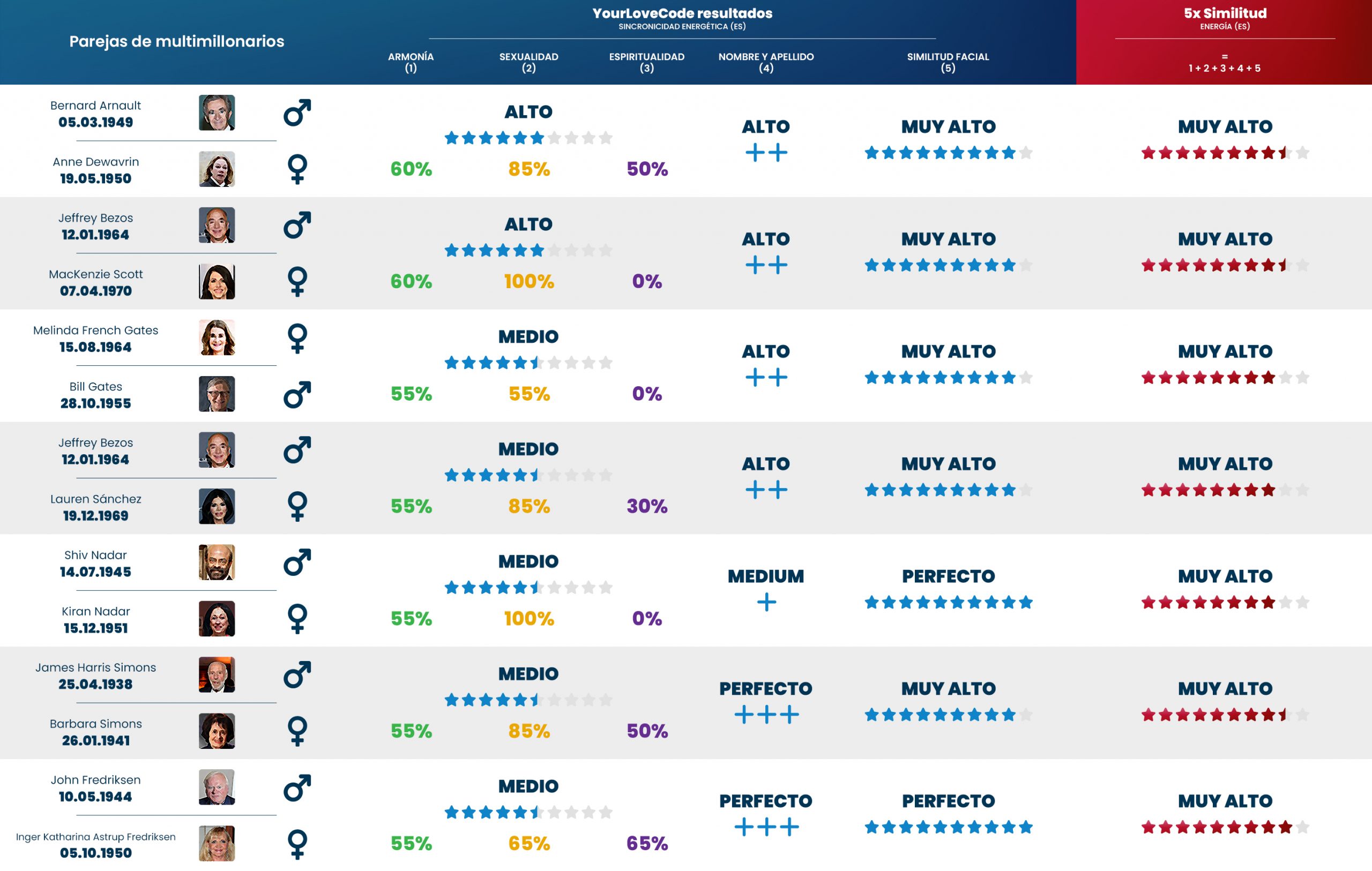This screenshot has height=871, width=1372.
Task: Click the male symbol beside Bill Gates
Action: [297, 394]
